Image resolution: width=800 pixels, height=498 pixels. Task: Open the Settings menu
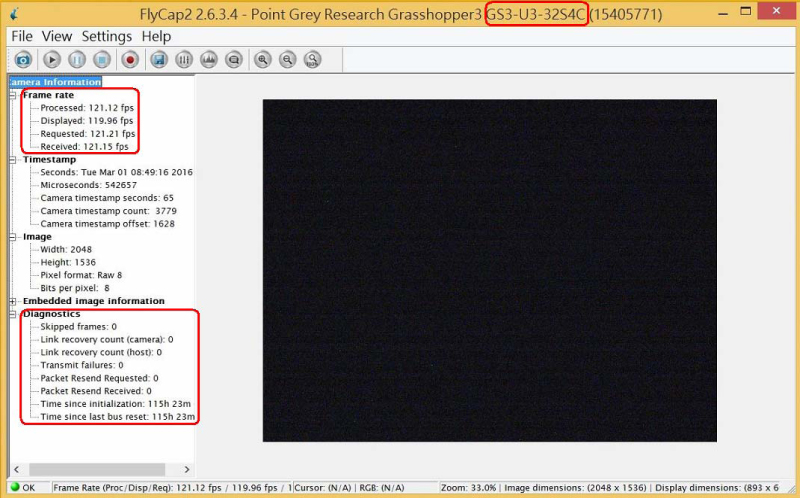click(x=106, y=36)
